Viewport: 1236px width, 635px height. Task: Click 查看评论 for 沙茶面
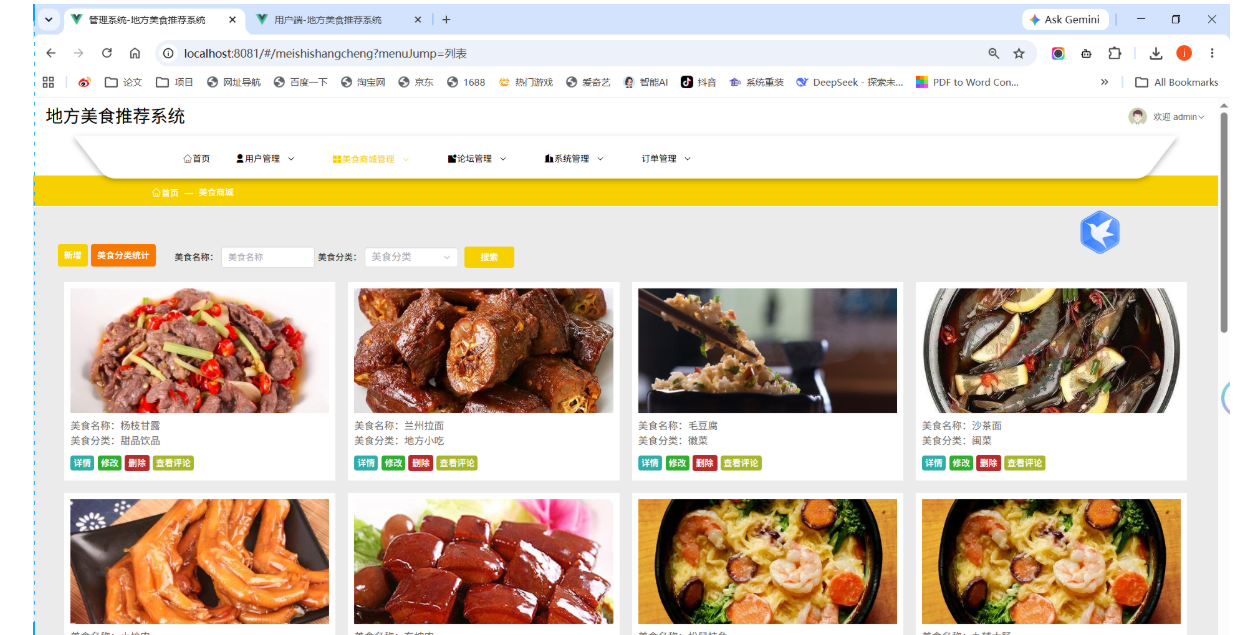1025,463
